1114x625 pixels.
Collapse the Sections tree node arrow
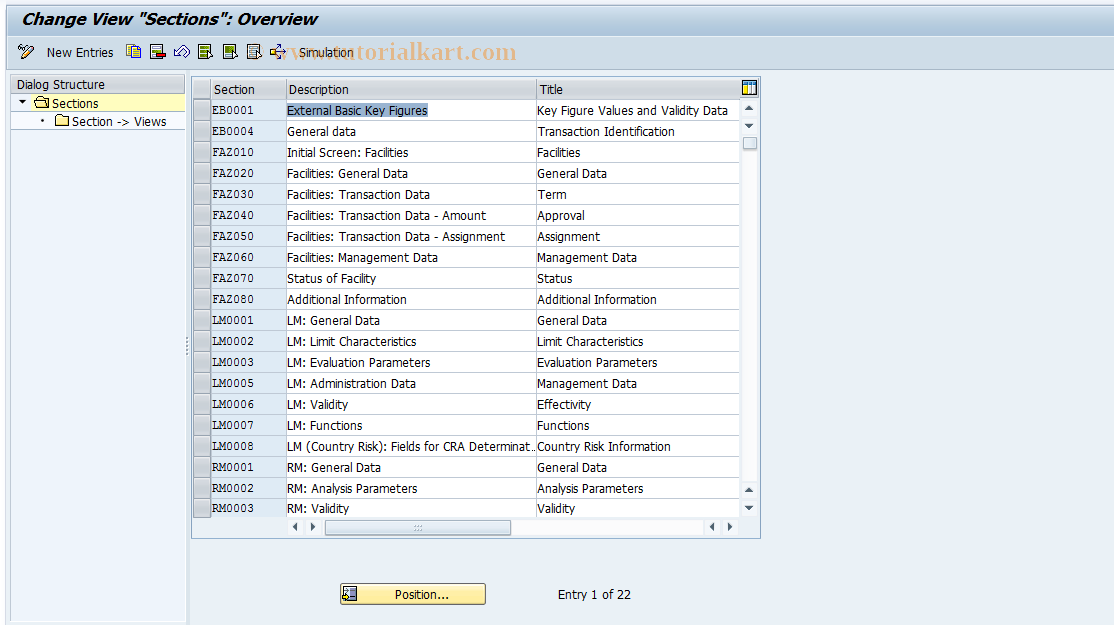coord(23,102)
